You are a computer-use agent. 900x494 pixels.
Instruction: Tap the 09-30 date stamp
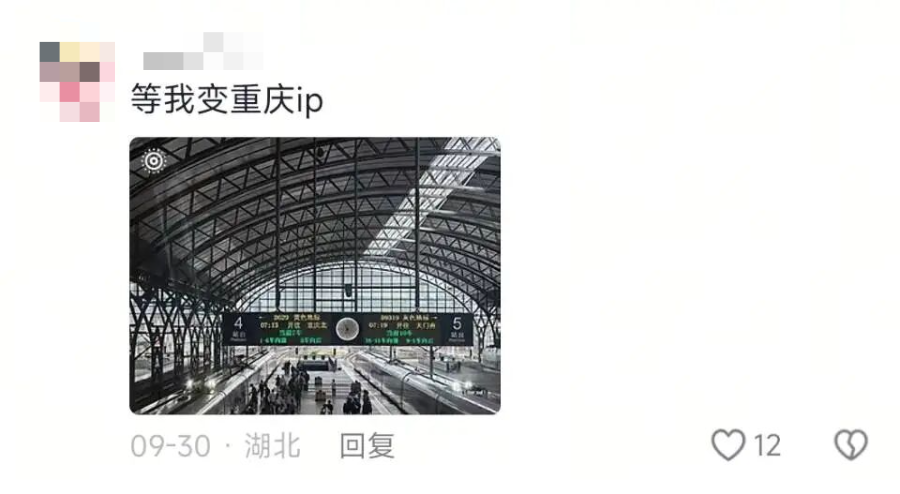[170, 446]
